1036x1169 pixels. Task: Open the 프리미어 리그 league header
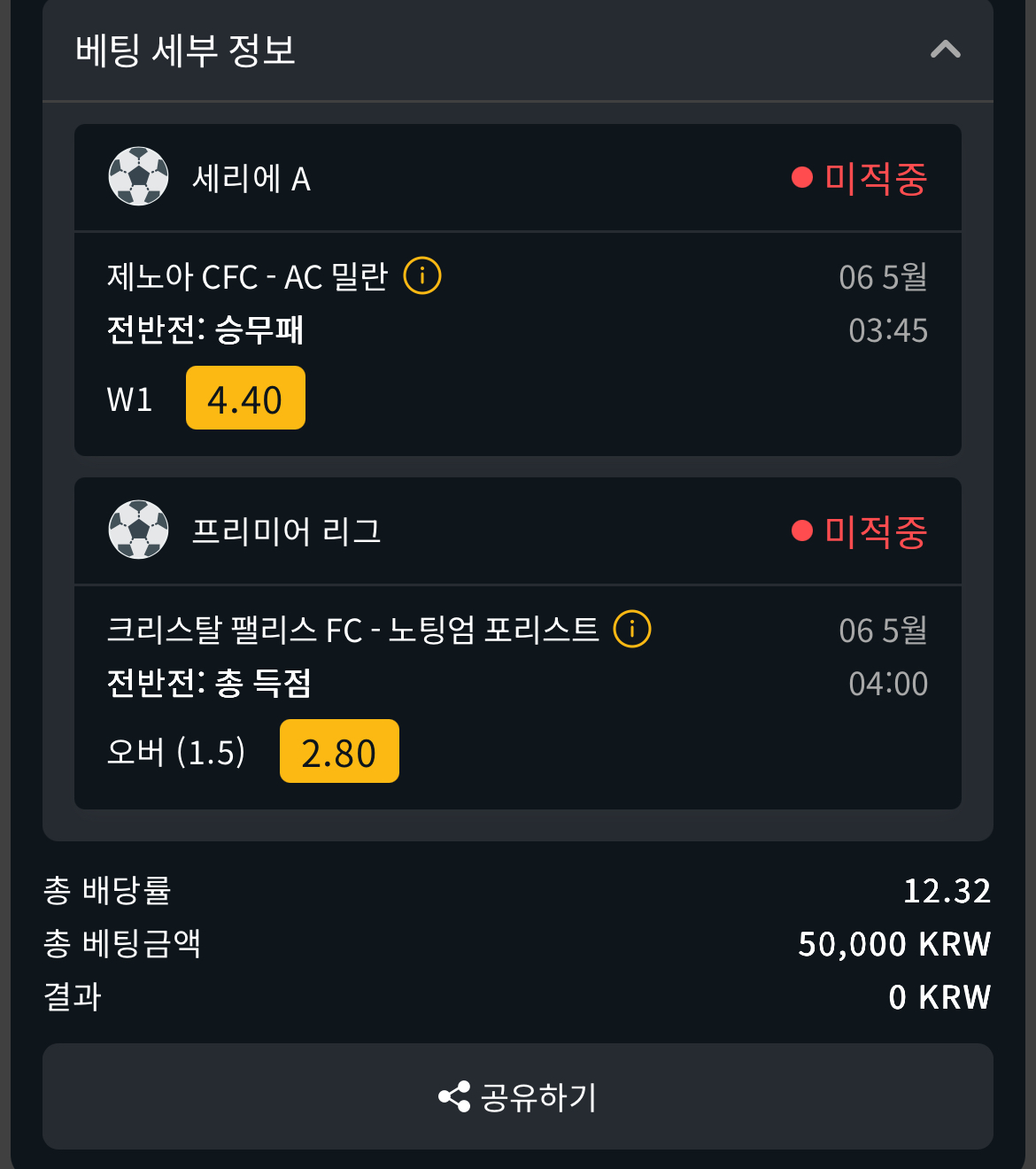coord(518,530)
